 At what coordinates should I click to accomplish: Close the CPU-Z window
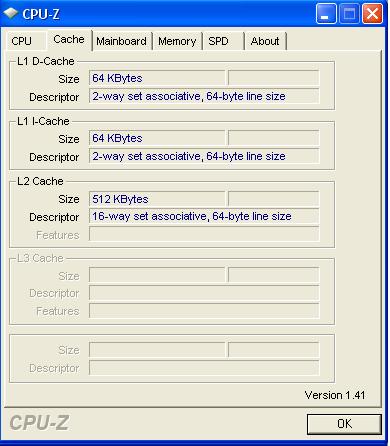372,14
